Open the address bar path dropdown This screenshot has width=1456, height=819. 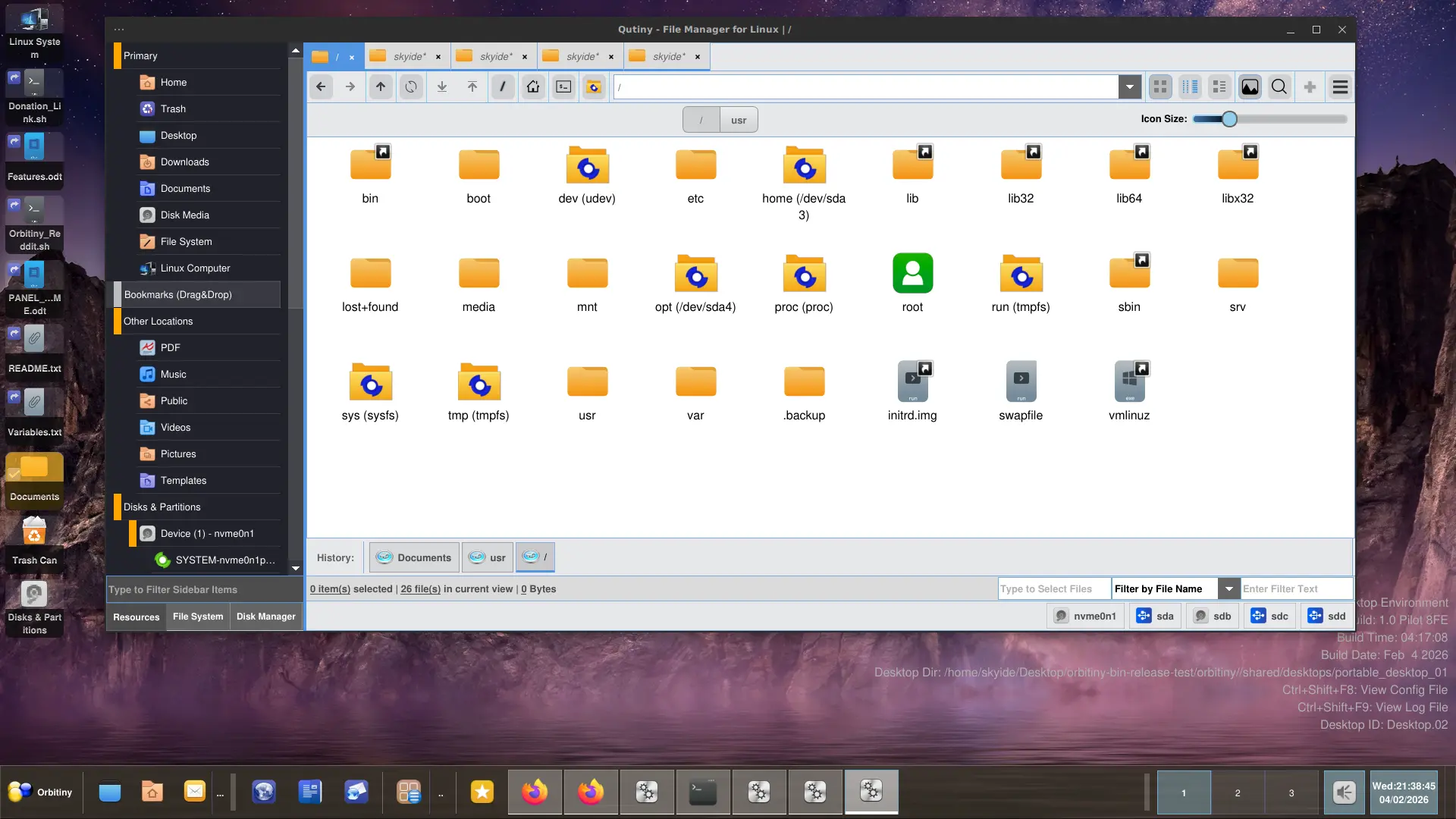[1130, 87]
